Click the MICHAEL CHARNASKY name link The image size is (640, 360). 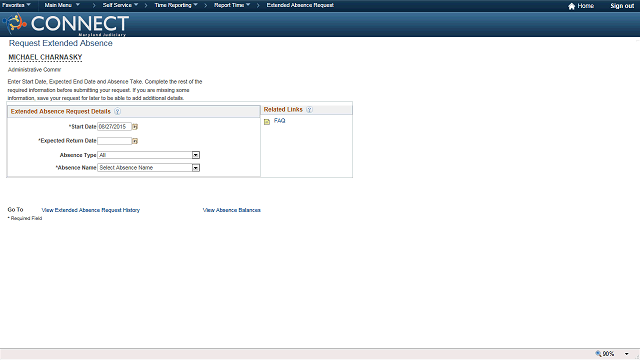pyautogui.click(x=45, y=57)
